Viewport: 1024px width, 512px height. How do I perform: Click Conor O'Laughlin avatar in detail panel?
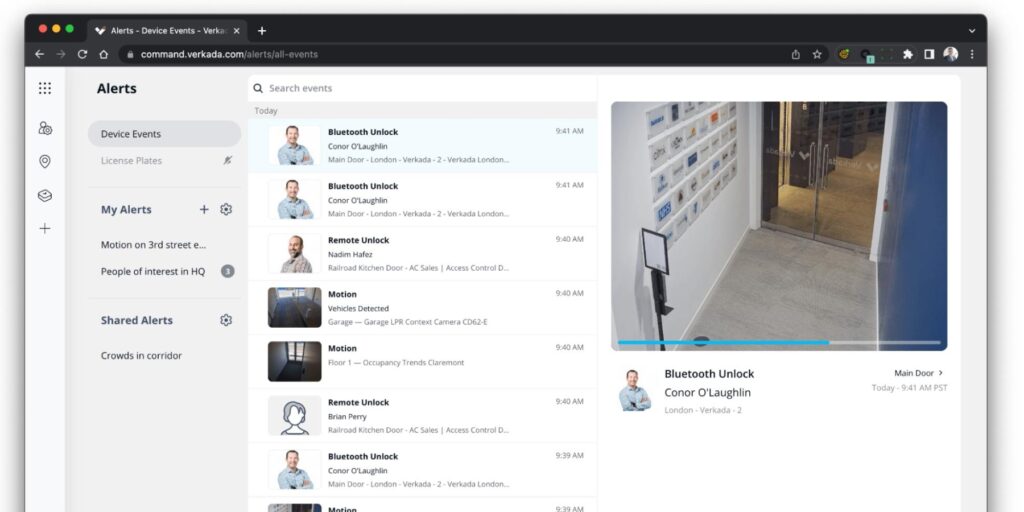635,391
